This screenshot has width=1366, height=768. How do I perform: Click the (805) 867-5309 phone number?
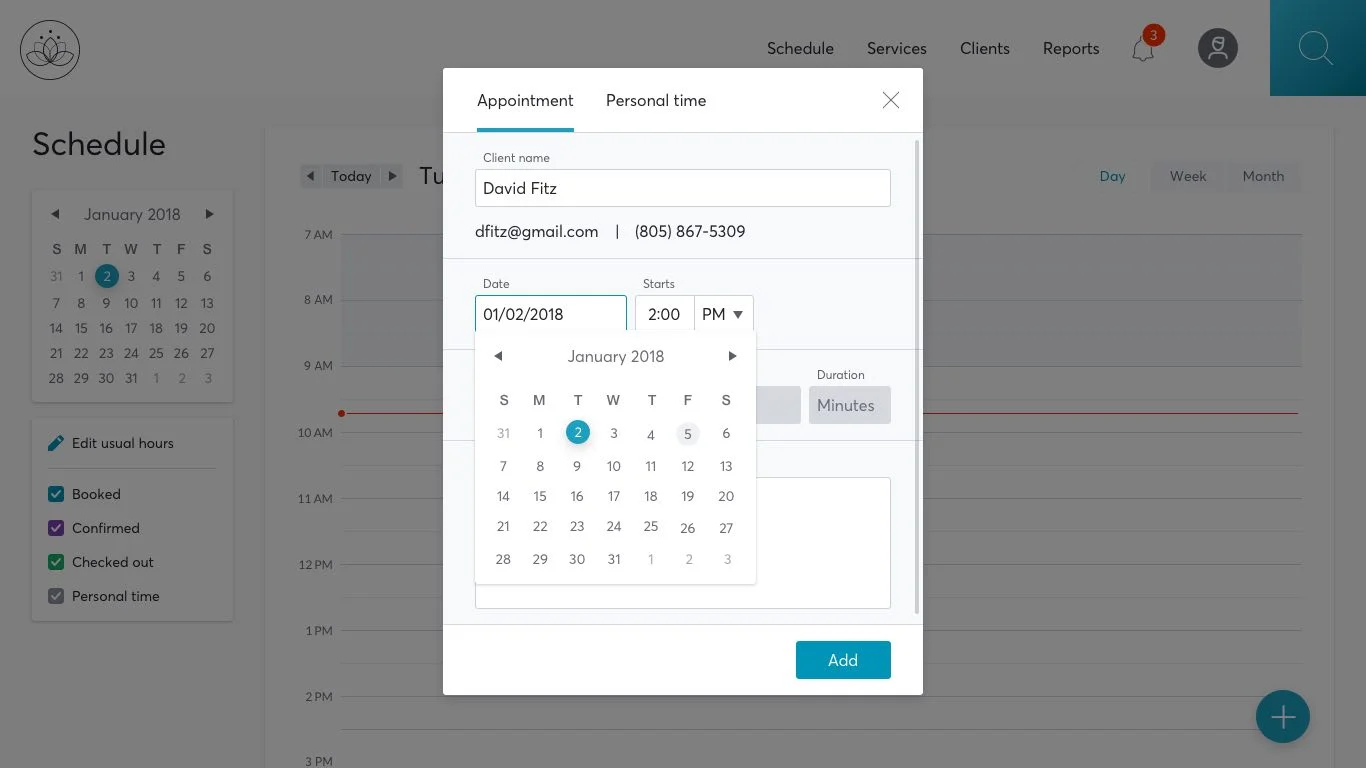coord(690,231)
